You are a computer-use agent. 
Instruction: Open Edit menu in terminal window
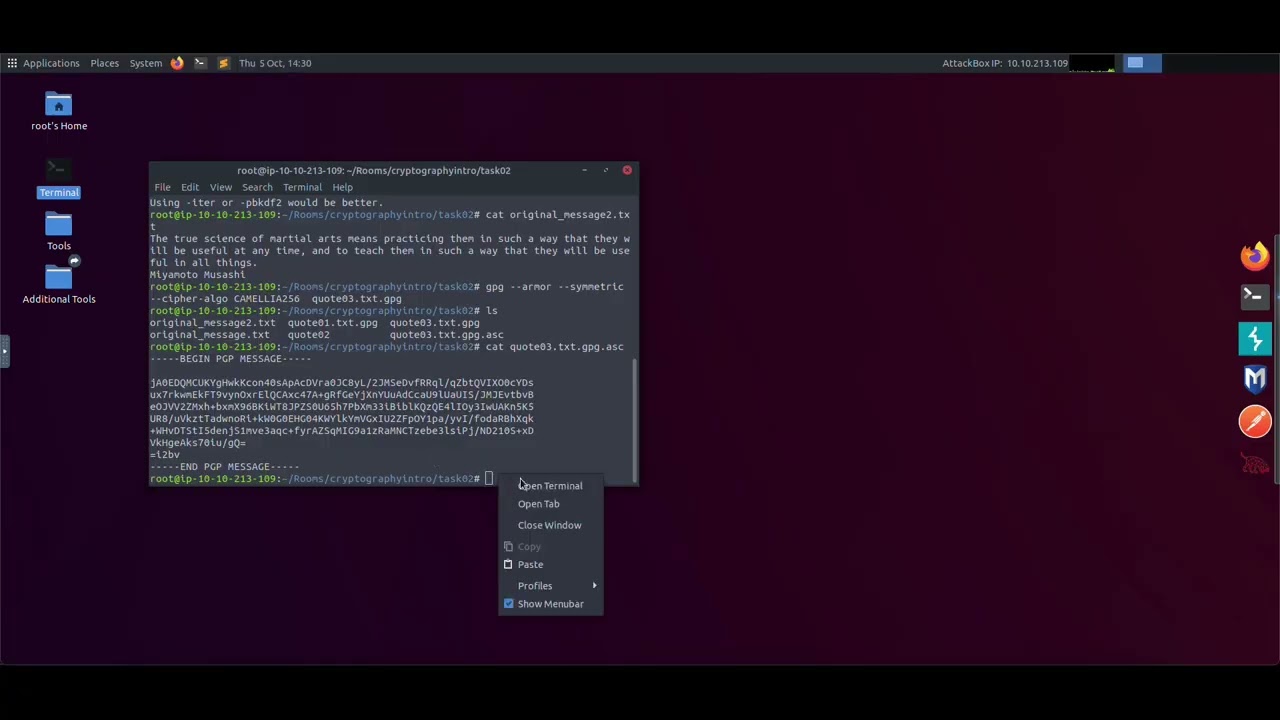[190, 187]
